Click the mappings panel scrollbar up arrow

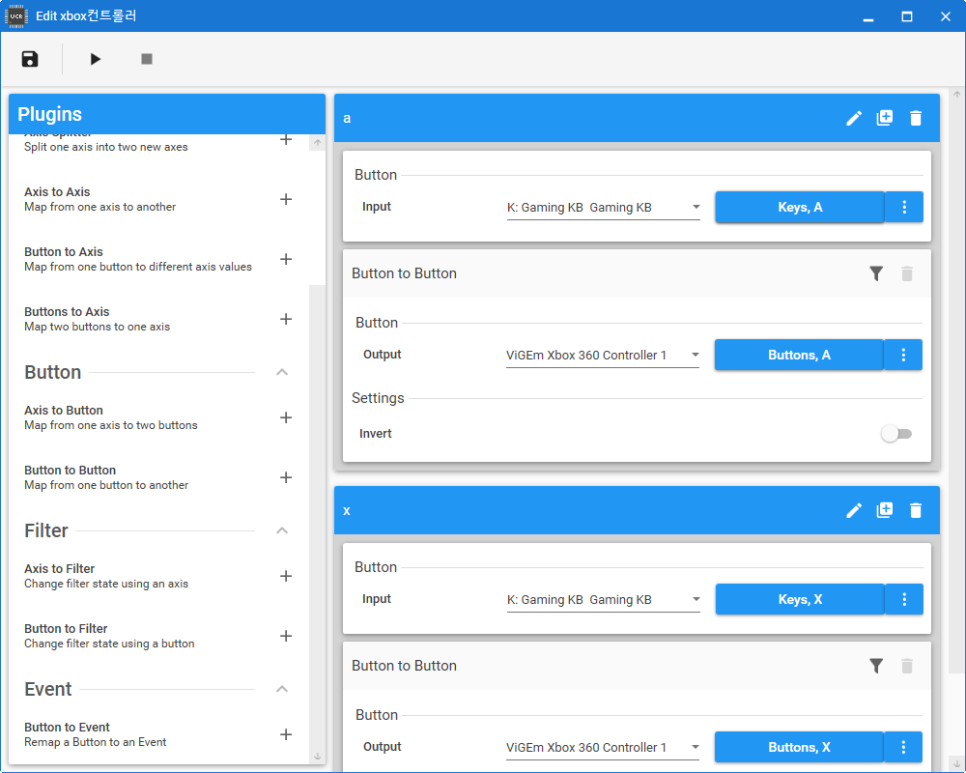(x=957, y=94)
